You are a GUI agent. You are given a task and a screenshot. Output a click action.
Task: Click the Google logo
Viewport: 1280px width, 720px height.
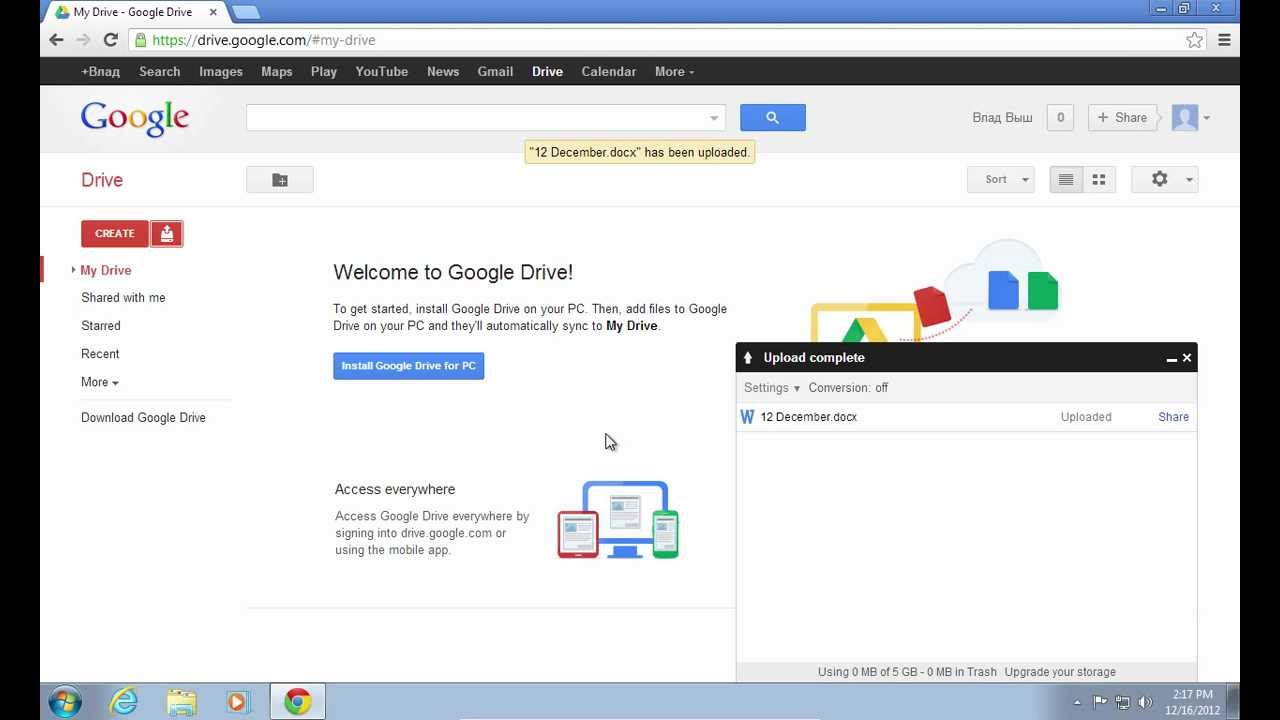tap(135, 118)
